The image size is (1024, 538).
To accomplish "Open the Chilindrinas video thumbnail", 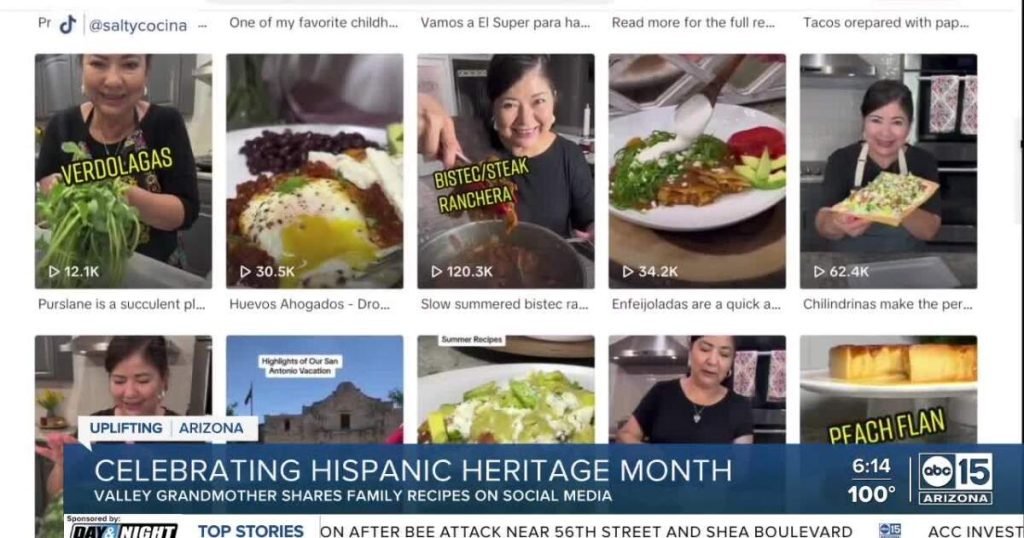I will (889, 171).
